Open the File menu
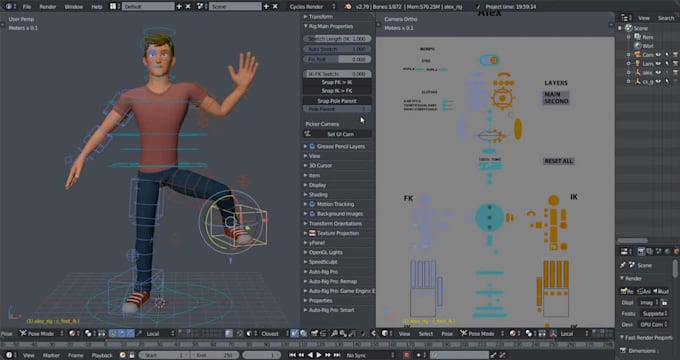The width and height of the screenshot is (680, 360). 26,7
